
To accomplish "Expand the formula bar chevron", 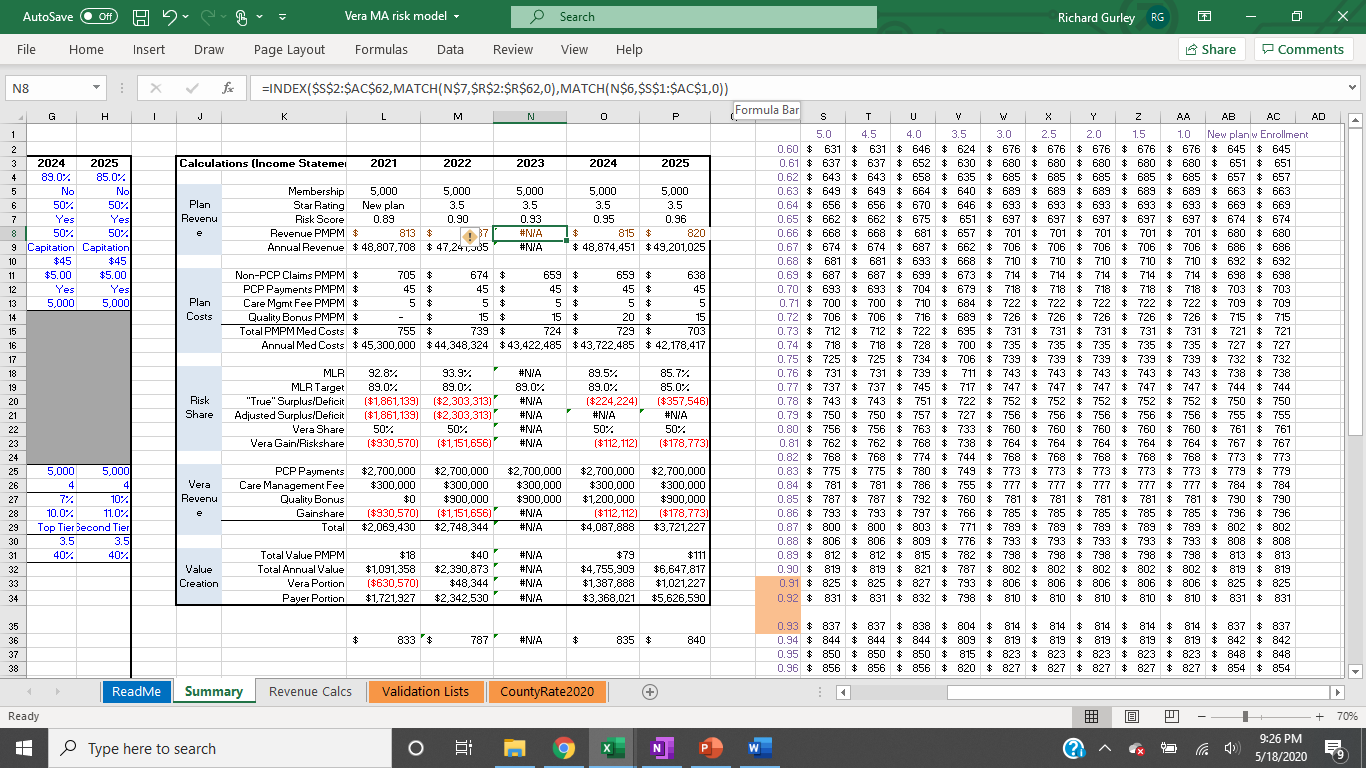I will [x=1353, y=88].
